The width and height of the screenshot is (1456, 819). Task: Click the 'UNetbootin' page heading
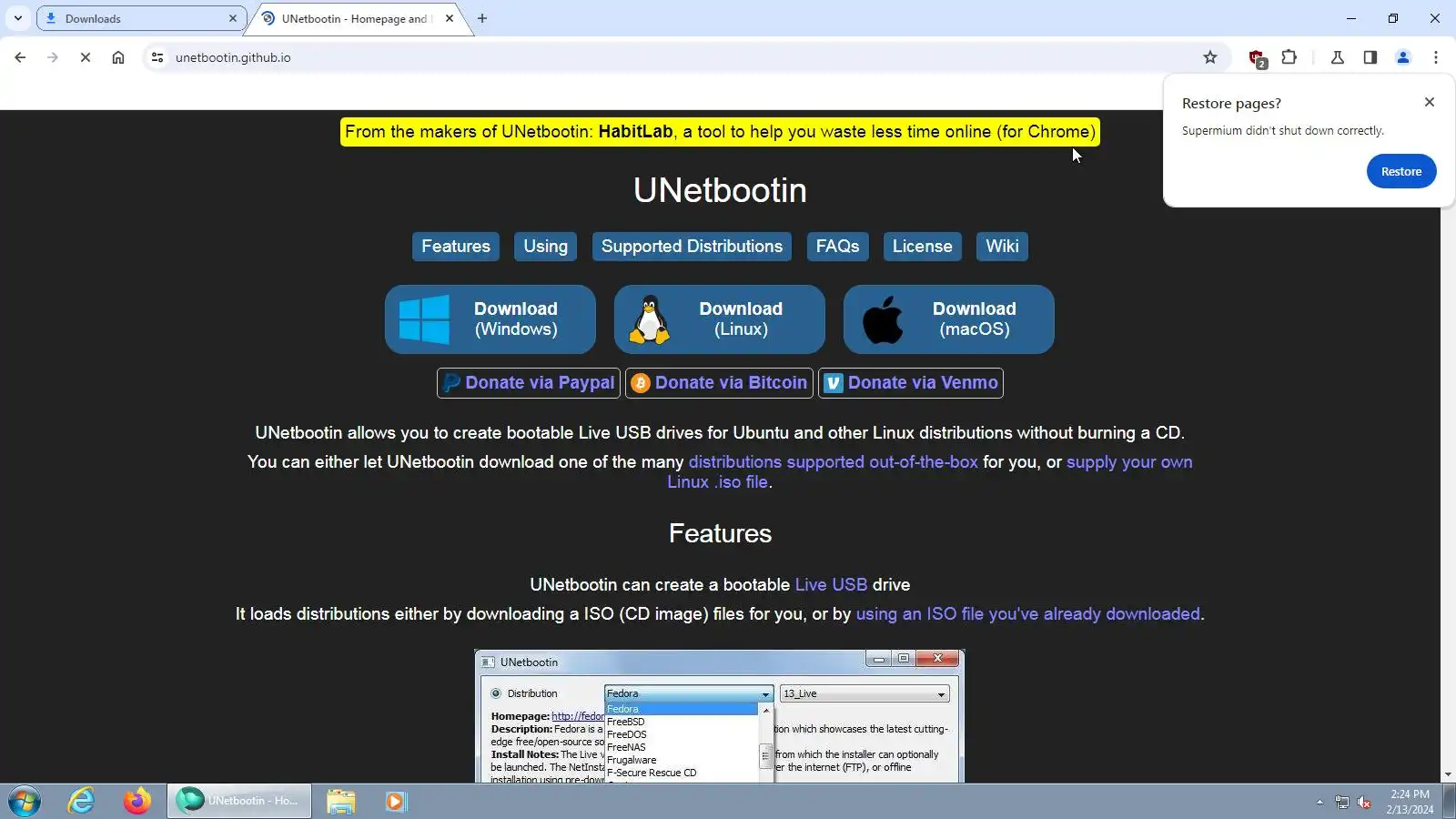coord(720,190)
